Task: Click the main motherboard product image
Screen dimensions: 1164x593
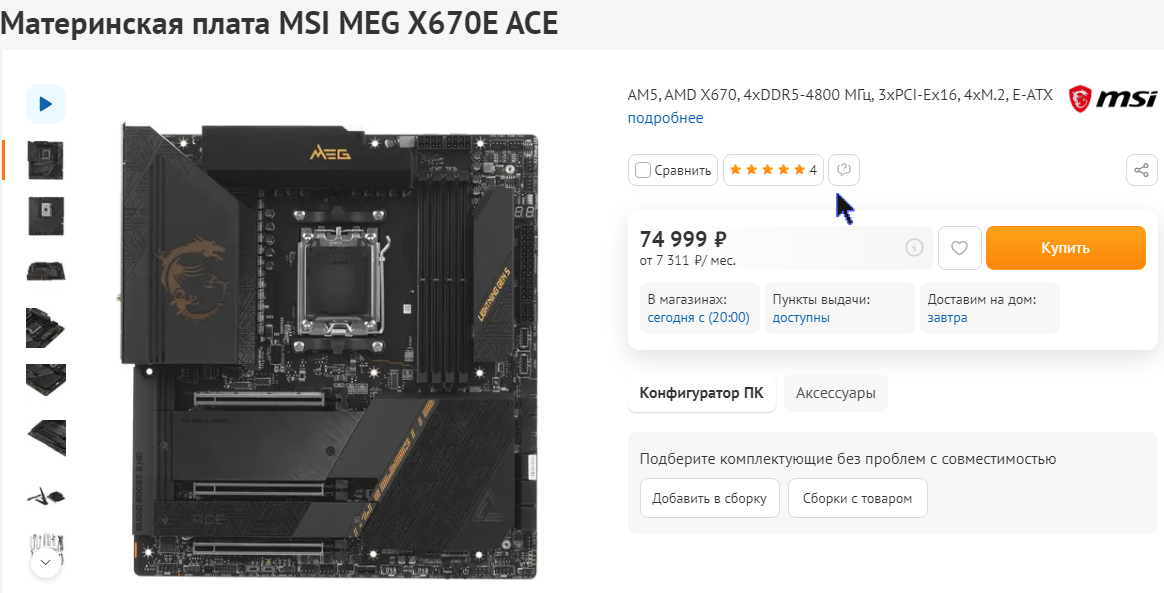Action: (329, 350)
